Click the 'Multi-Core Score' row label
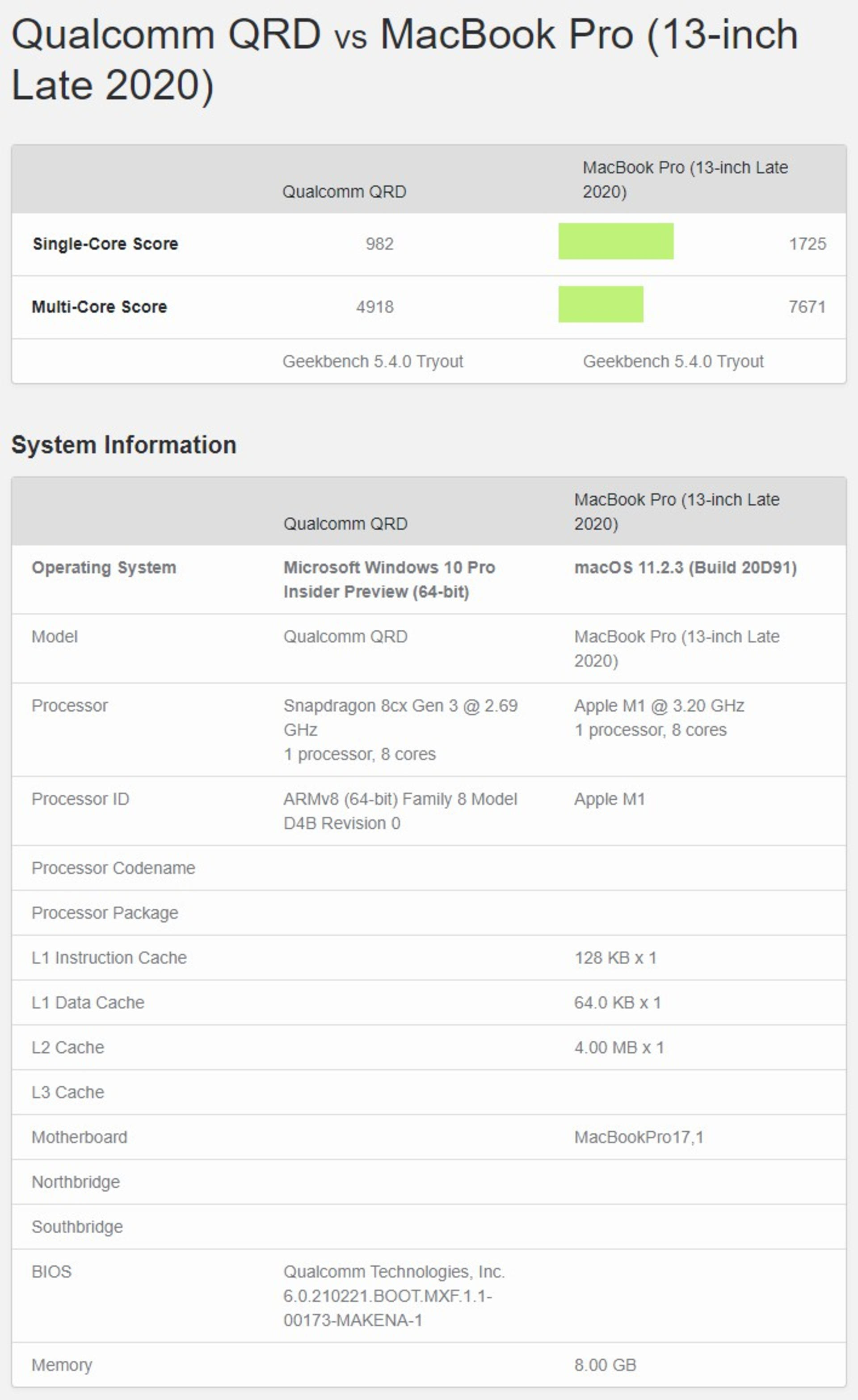This screenshot has width=858, height=1400. (x=100, y=308)
